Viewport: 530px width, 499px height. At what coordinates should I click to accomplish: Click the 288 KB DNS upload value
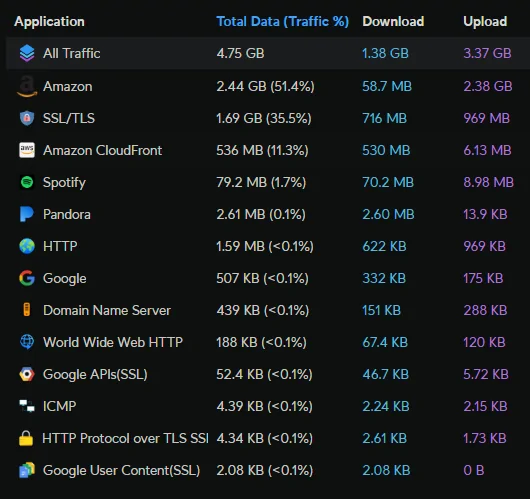click(485, 310)
